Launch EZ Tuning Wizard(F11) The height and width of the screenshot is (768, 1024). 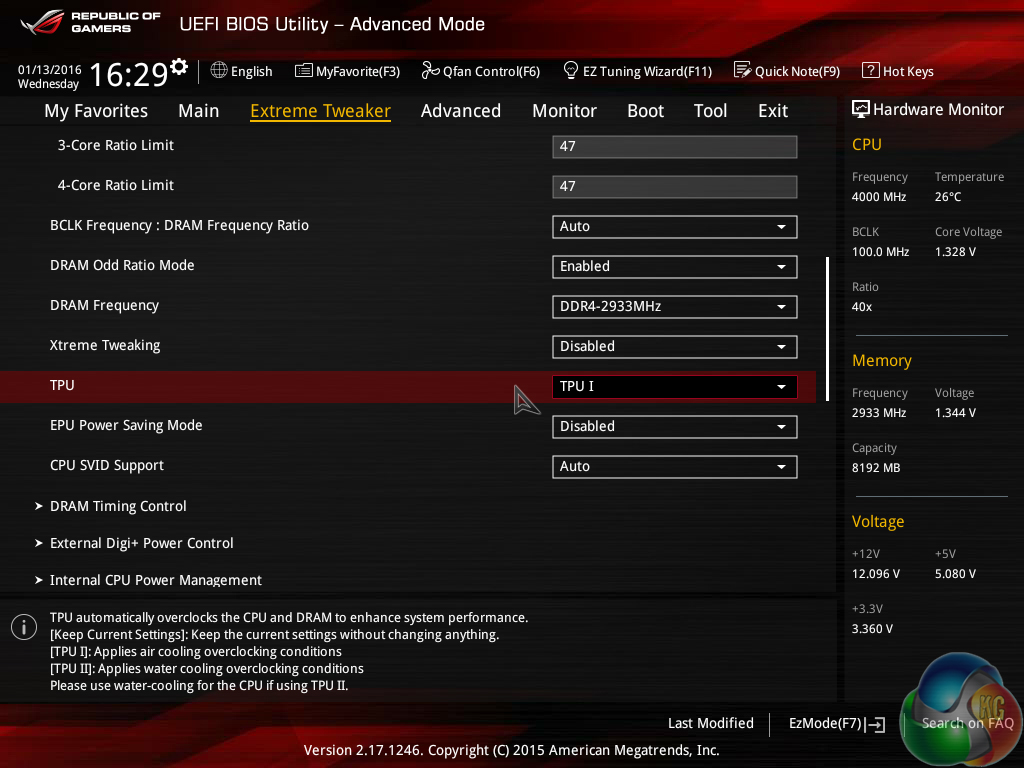[637, 71]
